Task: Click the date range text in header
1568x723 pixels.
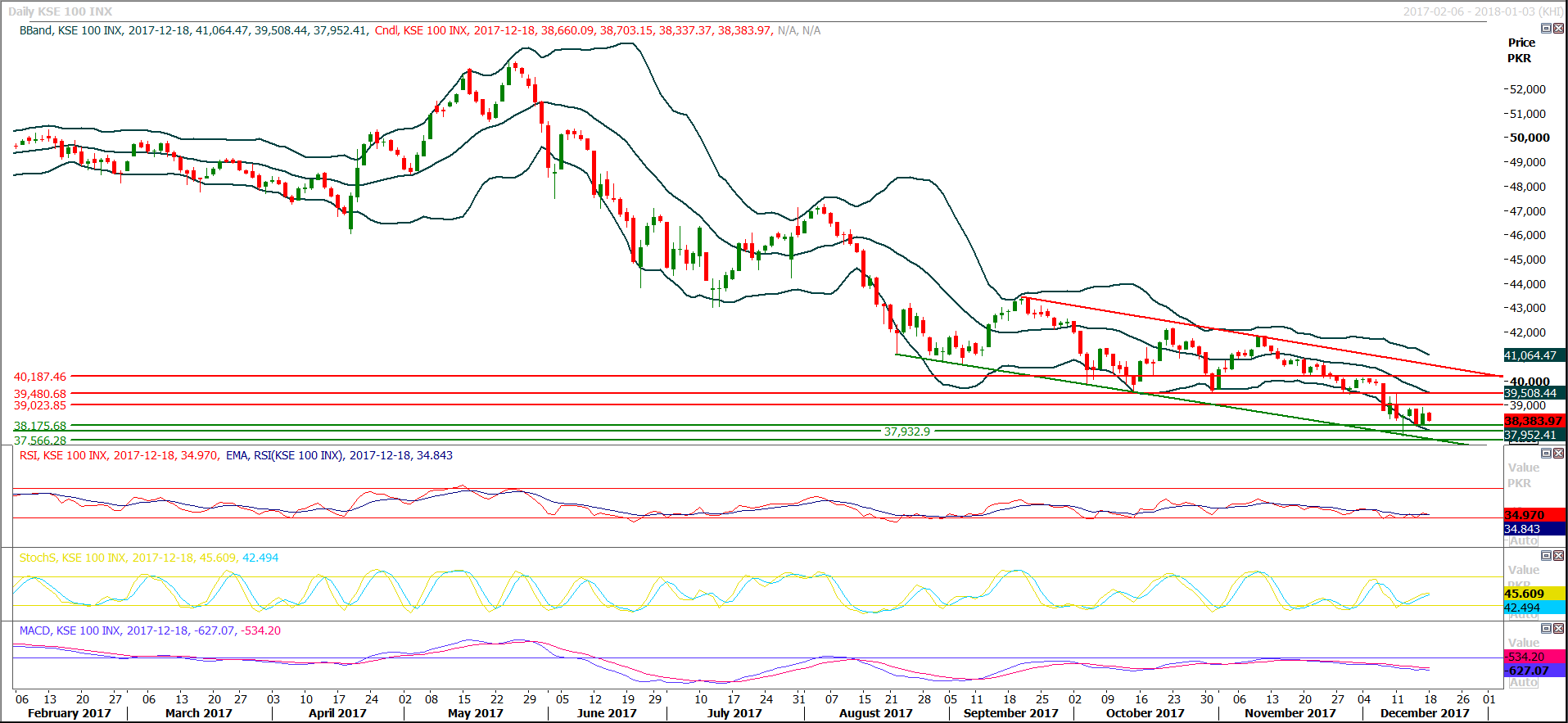Action: [x=1482, y=11]
